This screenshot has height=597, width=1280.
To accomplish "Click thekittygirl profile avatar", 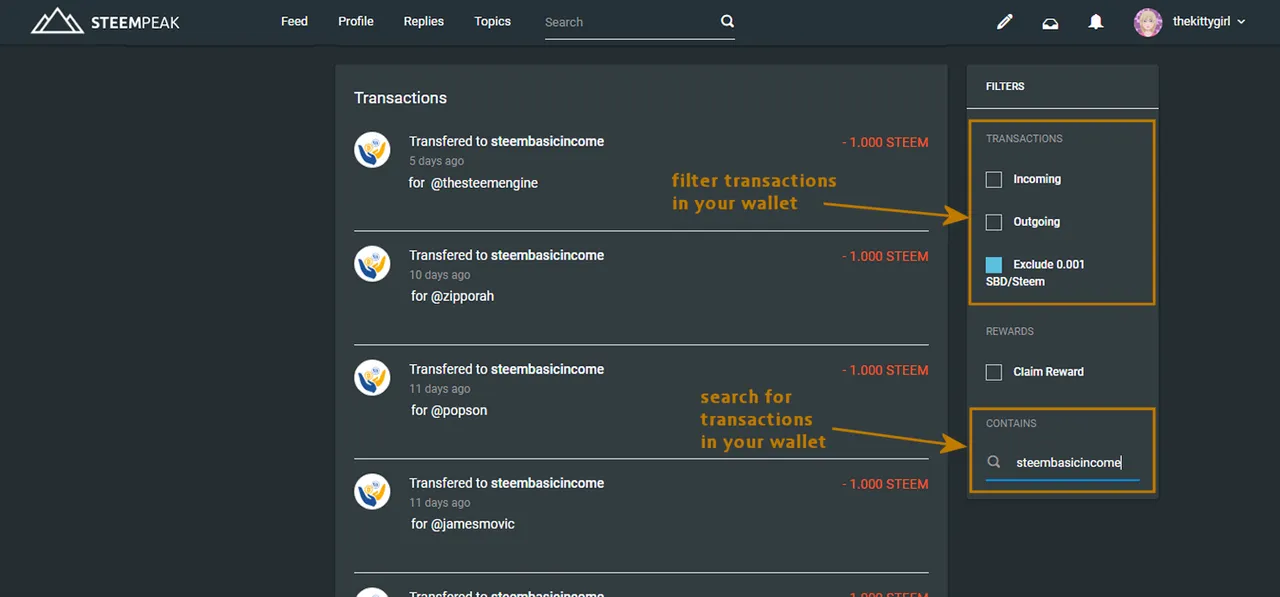I will click(x=1148, y=22).
